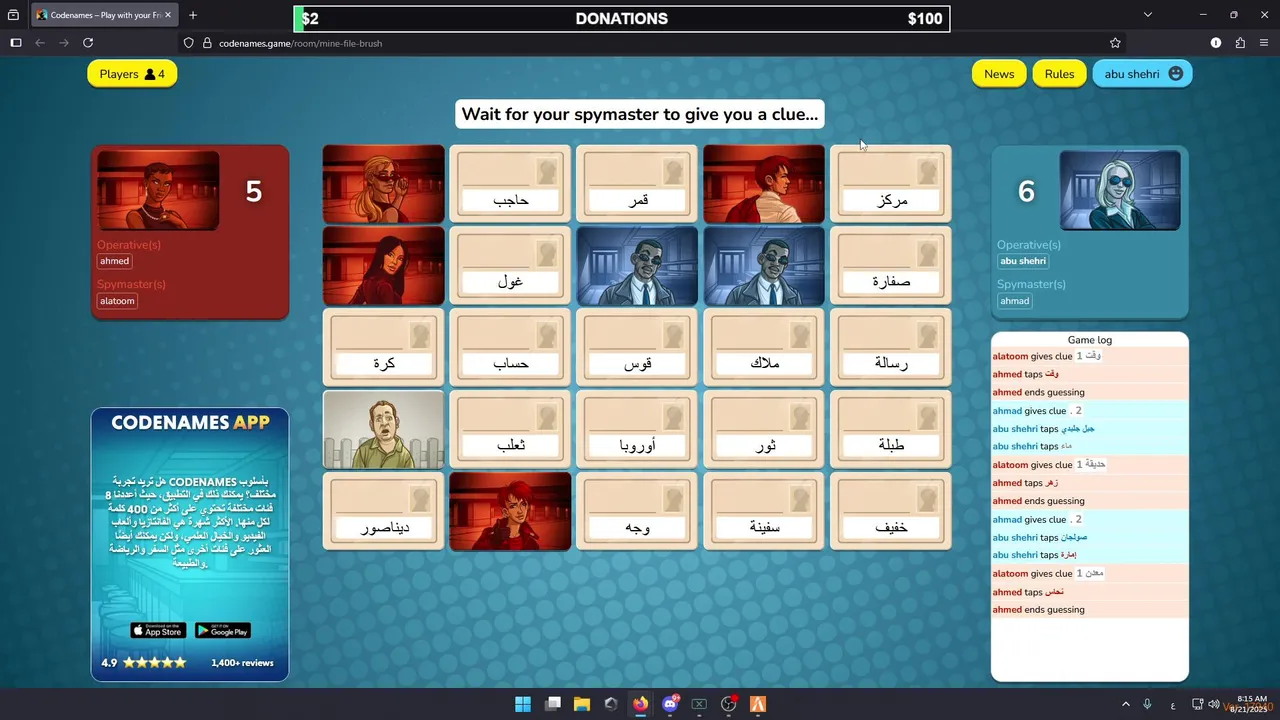The width and height of the screenshot is (1280, 720).
Task: Switch the input language indicator
Action: pos(1172,704)
